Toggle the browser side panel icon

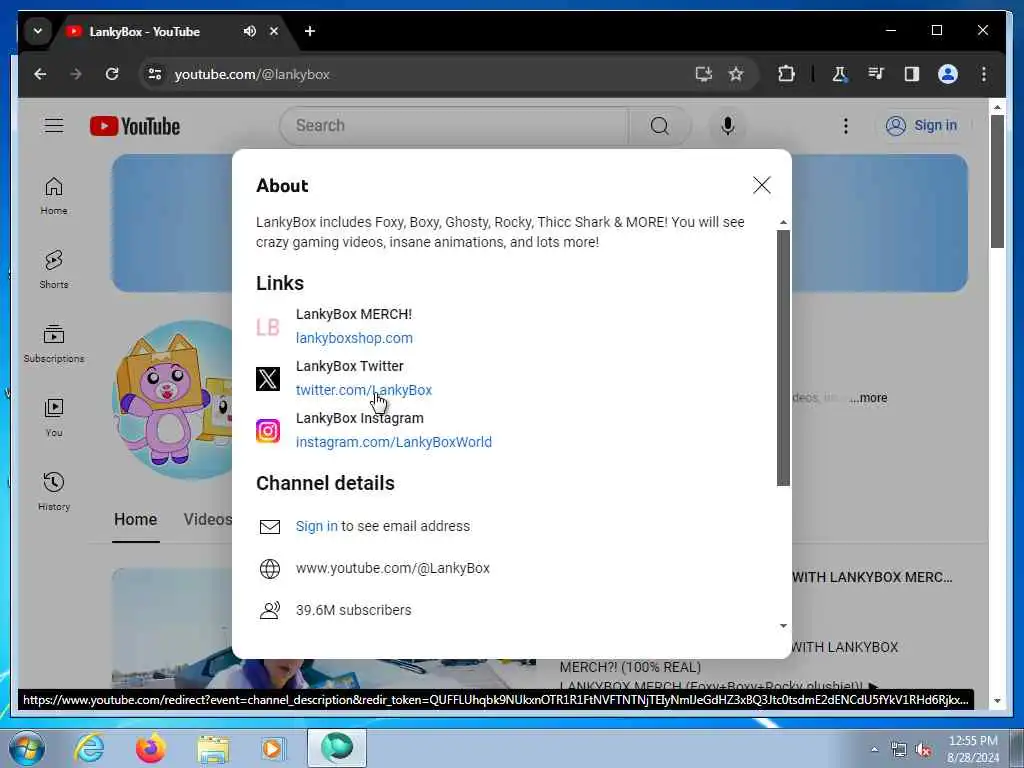tap(912, 74)
